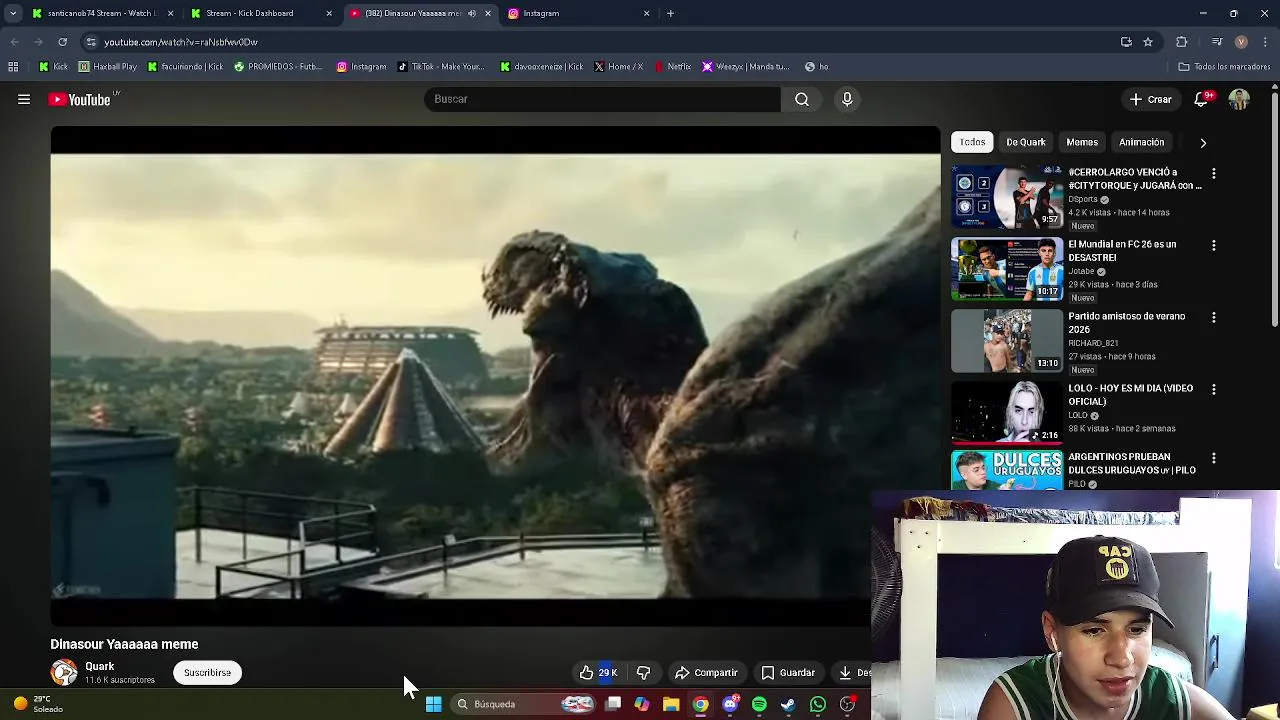Open El Mundial en FC 26 thumbnail

1007,269
